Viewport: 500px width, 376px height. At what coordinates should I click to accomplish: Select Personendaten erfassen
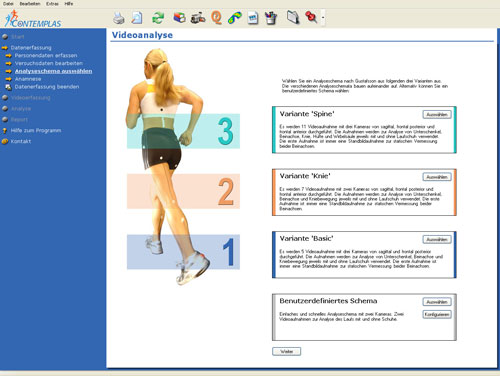pyautogui.click(x=46, y=55)
